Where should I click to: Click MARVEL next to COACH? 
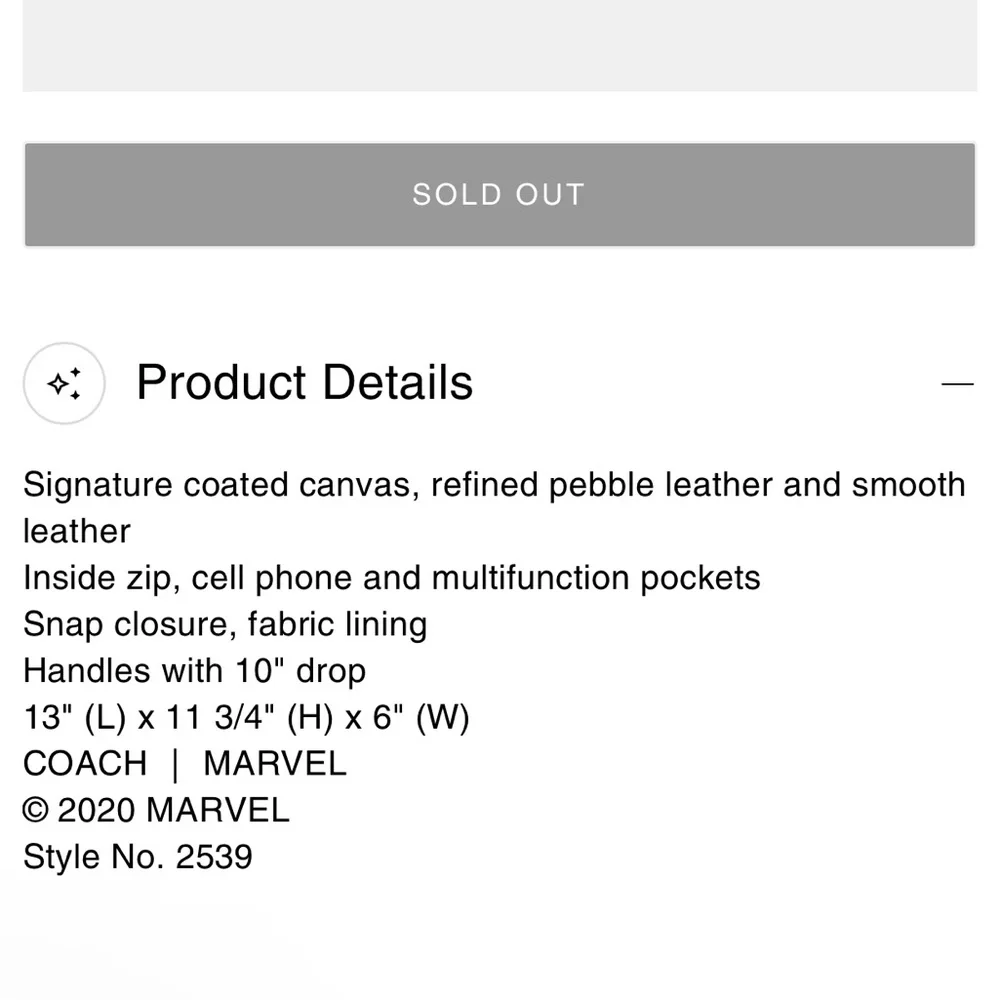[x=274, y=764]
